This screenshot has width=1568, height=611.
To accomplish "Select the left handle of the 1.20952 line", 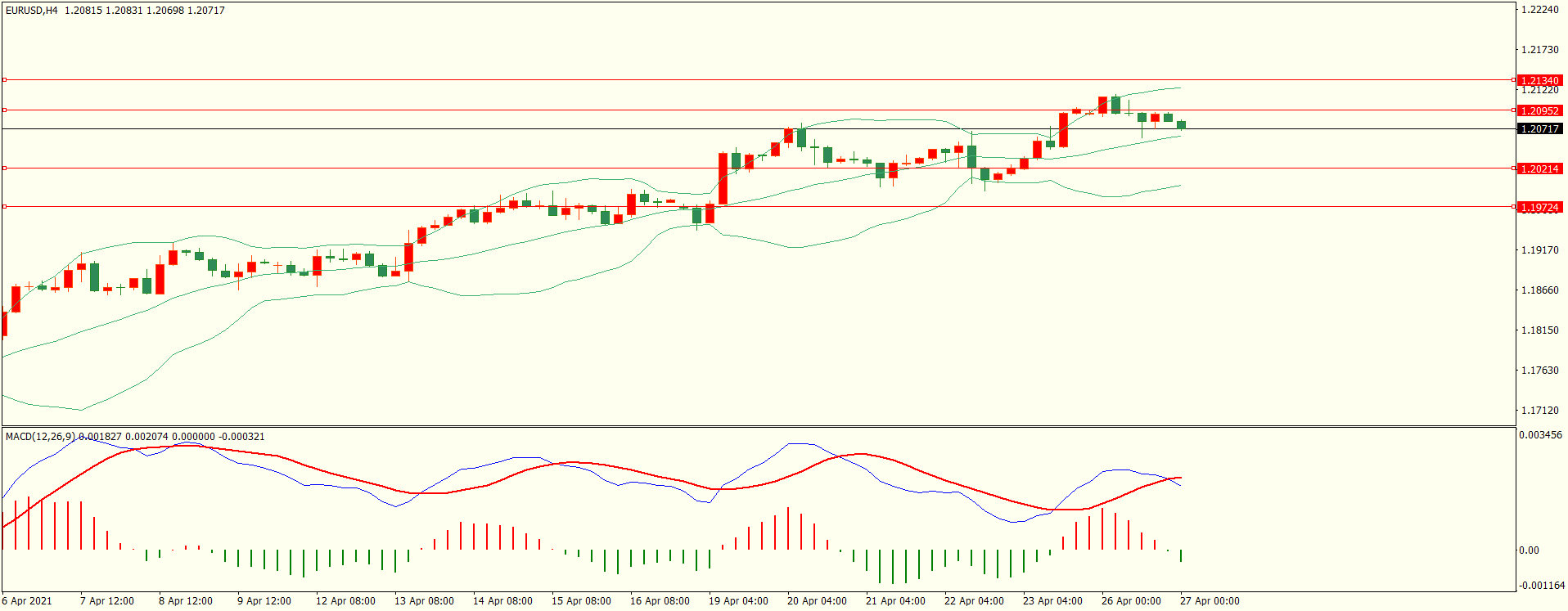I will pyautogui.click(x=4, y=110).
